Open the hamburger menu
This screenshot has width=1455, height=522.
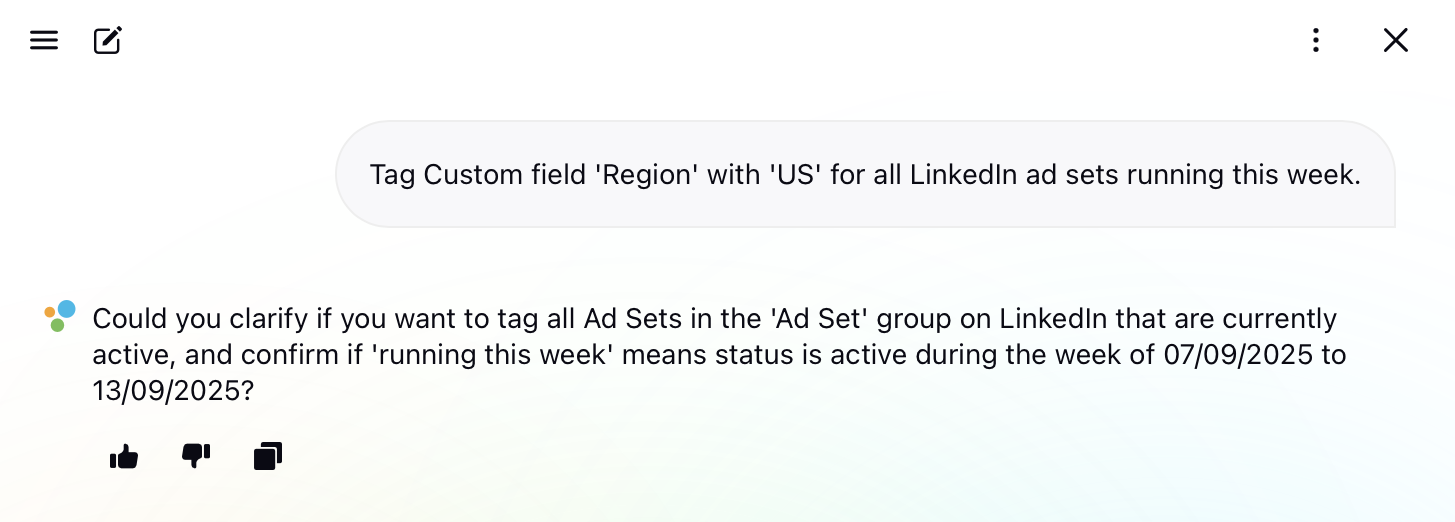[x=44, y=40]
